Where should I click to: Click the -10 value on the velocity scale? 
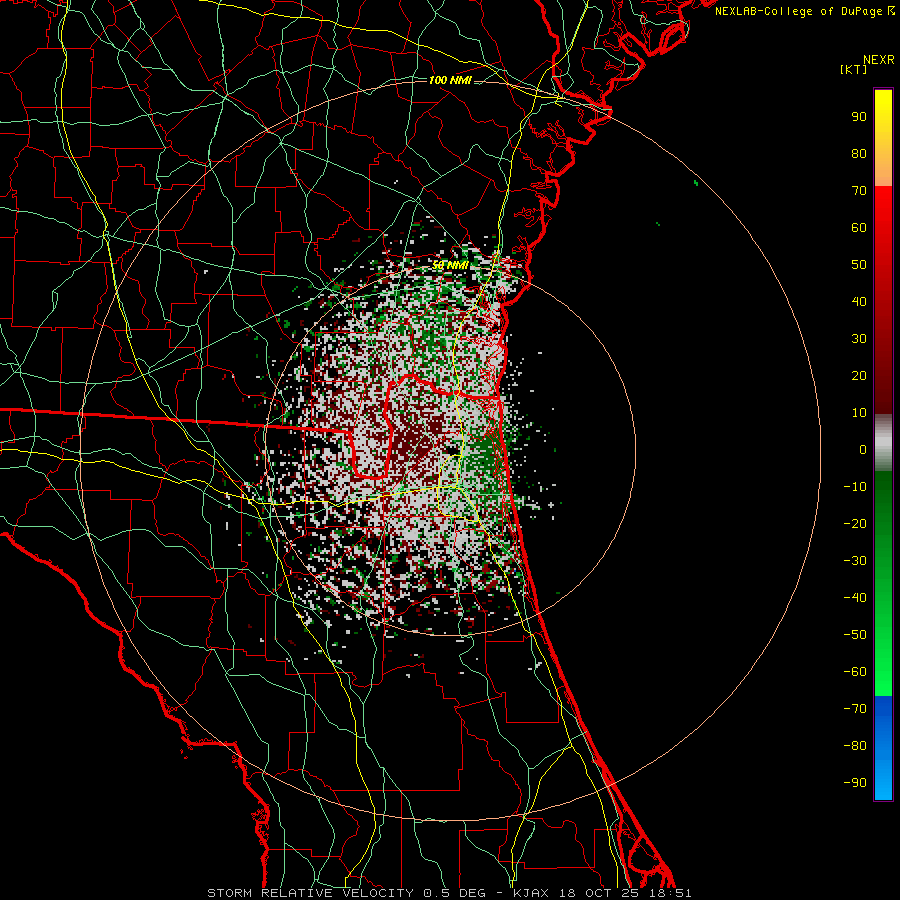point(855,487)
